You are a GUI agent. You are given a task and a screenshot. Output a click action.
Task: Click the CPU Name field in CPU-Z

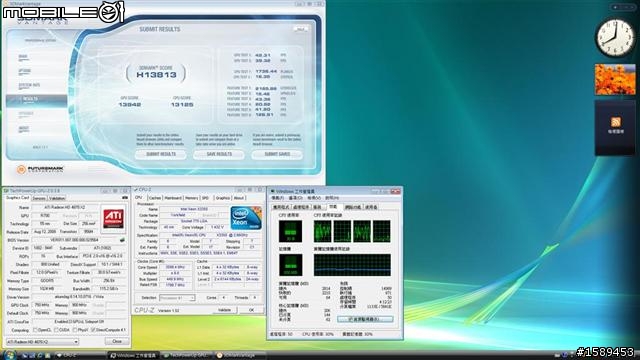[x=195, y=209]
